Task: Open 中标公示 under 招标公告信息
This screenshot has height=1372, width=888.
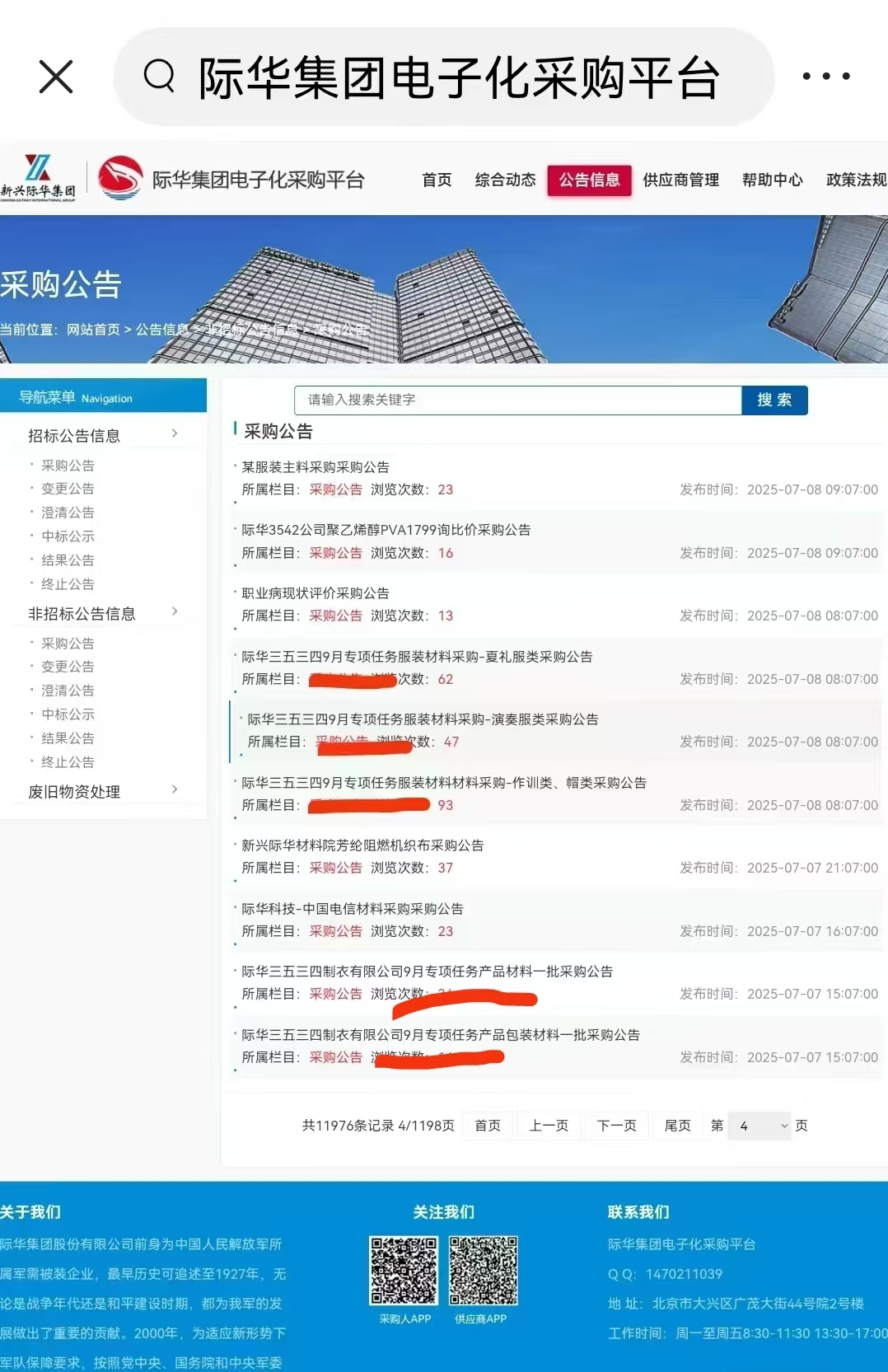Action: tap(68, 536)
